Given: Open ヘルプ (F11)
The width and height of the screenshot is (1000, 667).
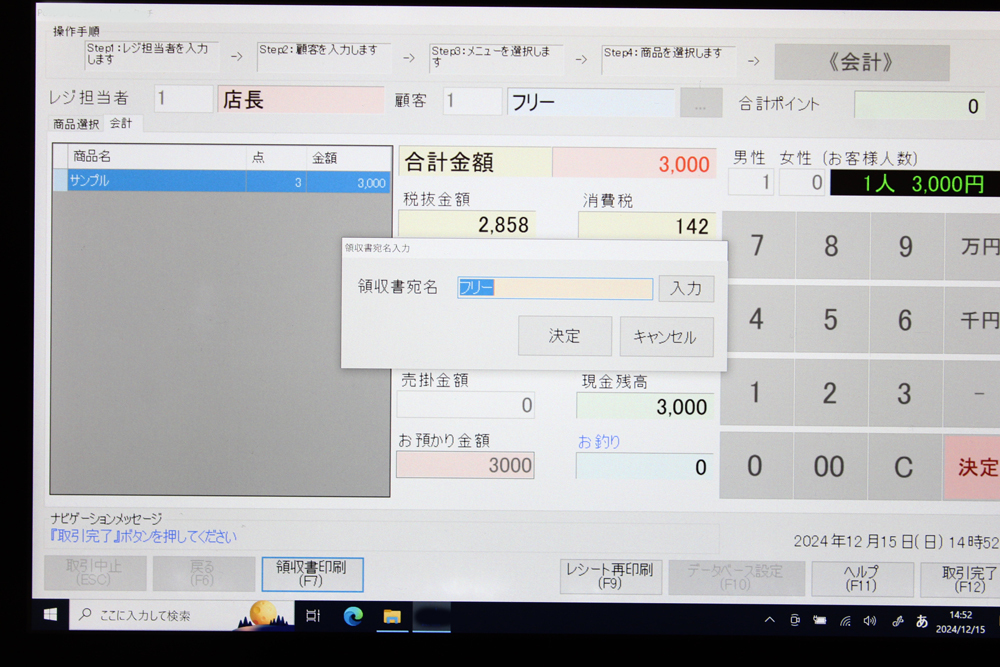Looking at the screenshot, I should (862, 578).
